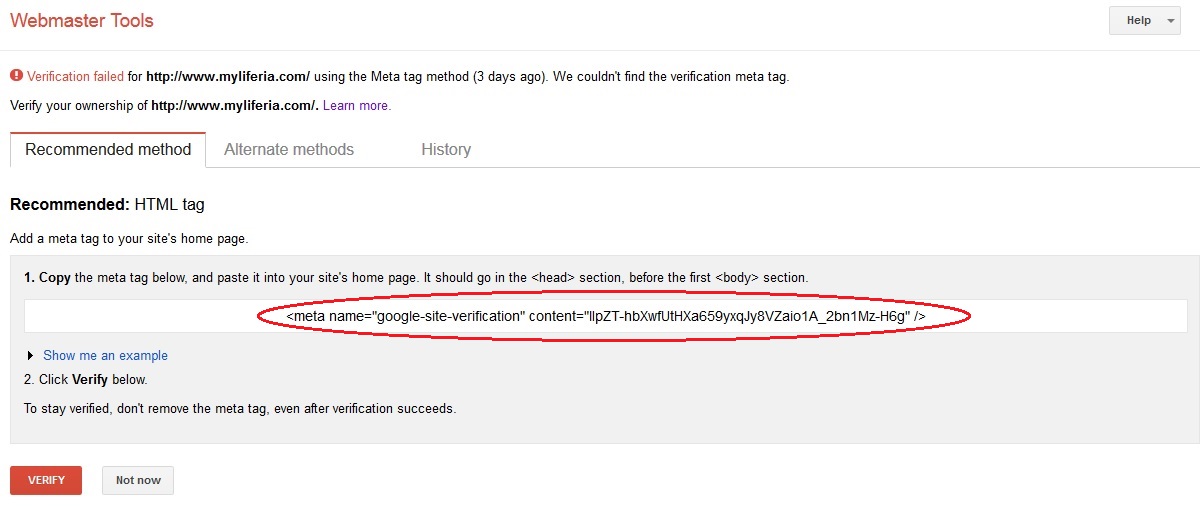Click the Add a meta tag instruction line

pyautogui.click(x=129, y=239)
